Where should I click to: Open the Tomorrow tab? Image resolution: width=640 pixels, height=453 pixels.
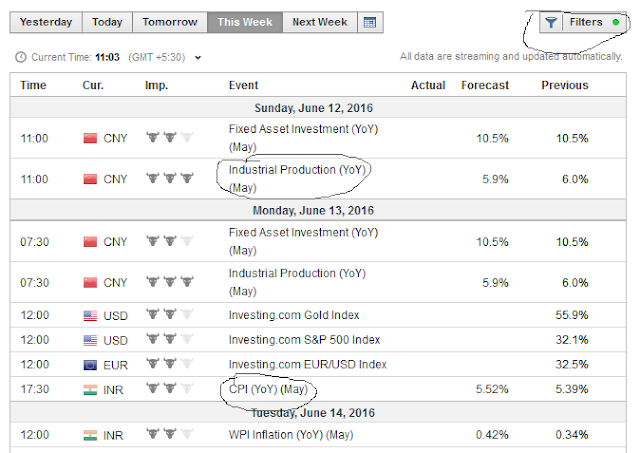[171, 22]
